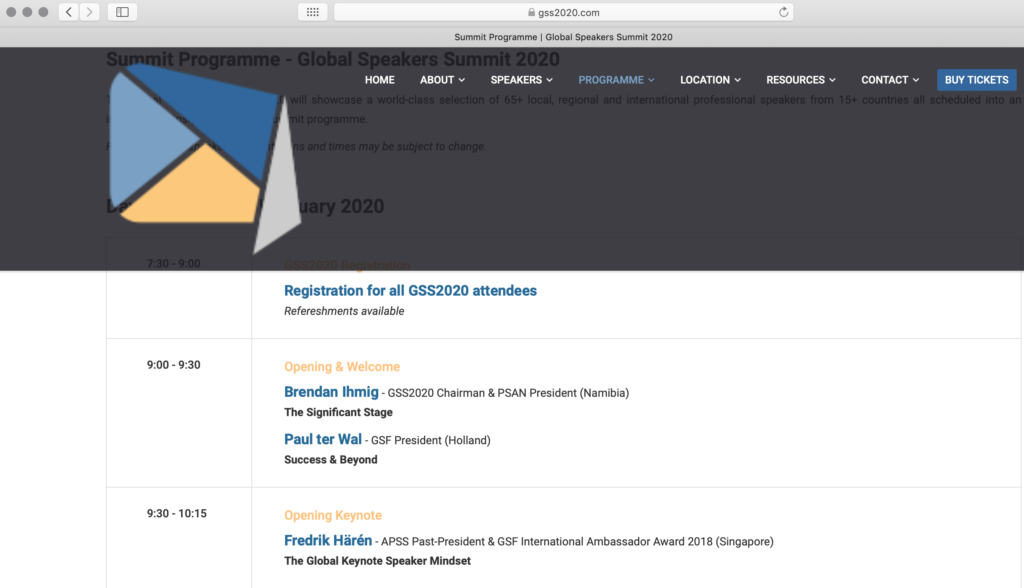This screenshot has width=1024, height=588.
Task: Click the Opening Keynote heading
Action: point(332,515)
